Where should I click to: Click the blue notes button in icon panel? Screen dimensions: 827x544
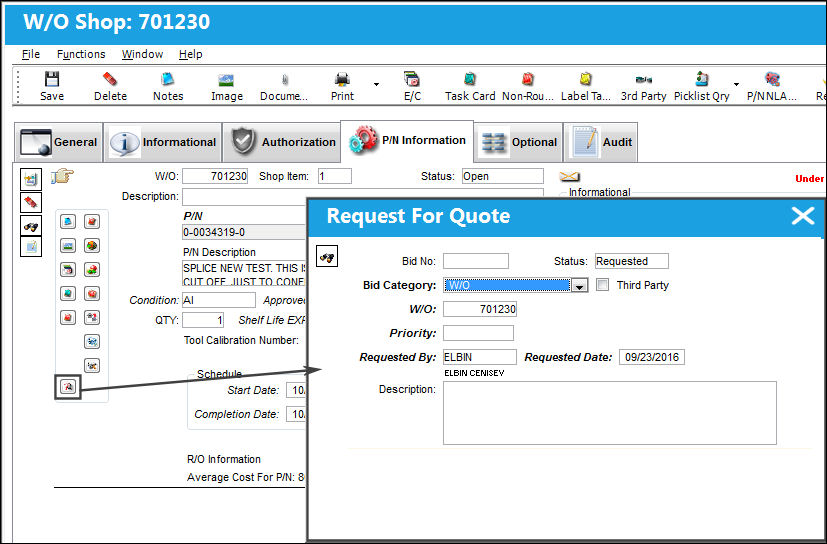(68, 222)
